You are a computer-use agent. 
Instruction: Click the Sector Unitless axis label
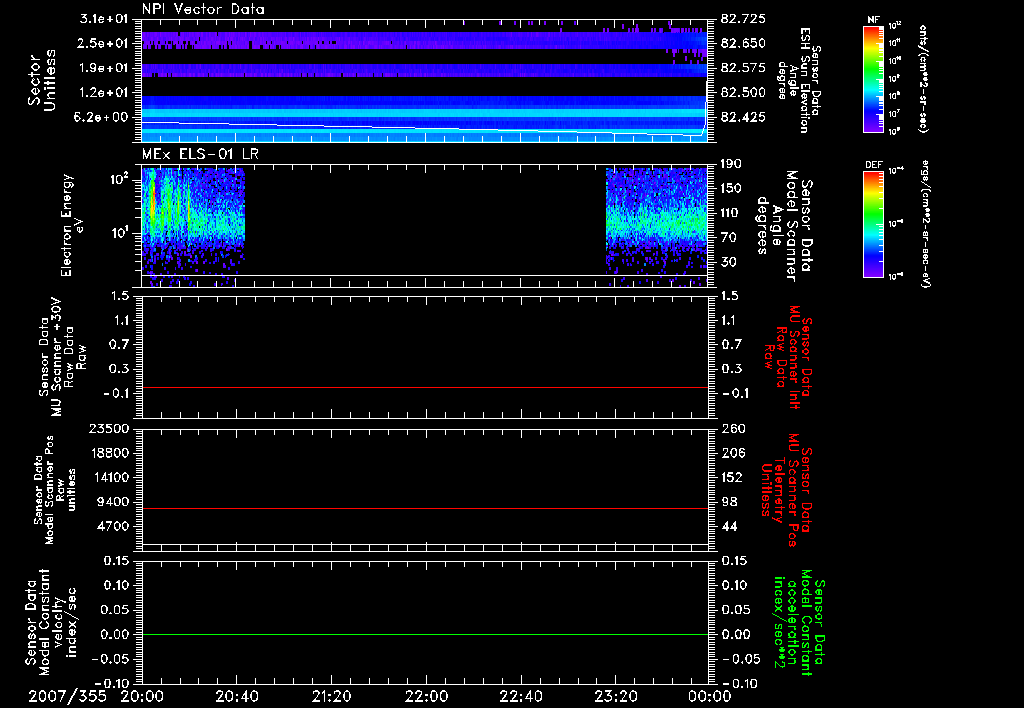click(x=41, y=78)
